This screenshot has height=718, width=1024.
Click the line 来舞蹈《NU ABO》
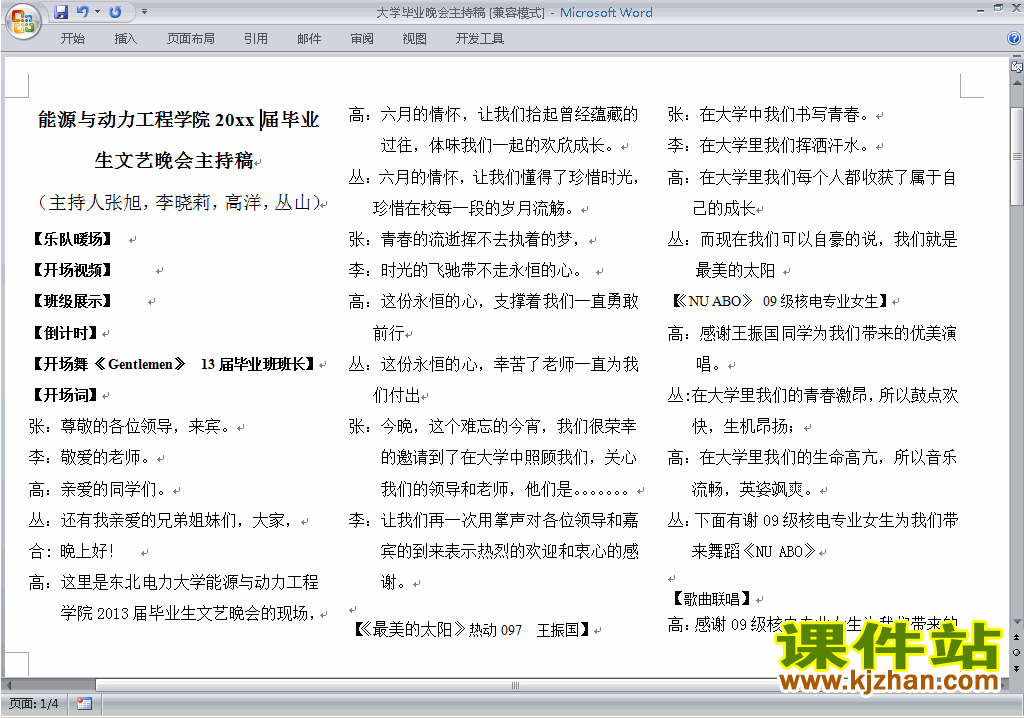(754, 551)
